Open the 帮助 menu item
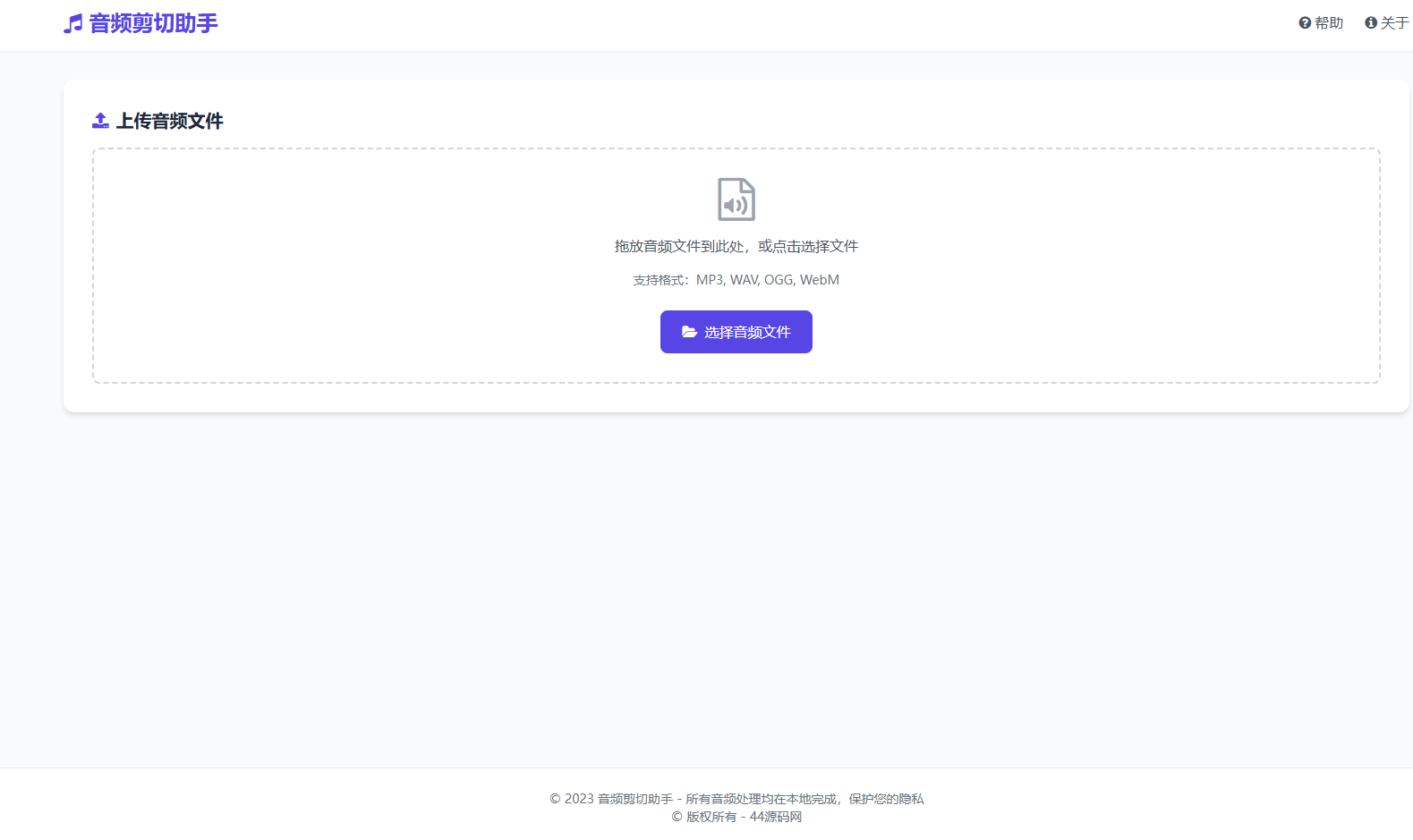 point(1329,23)
